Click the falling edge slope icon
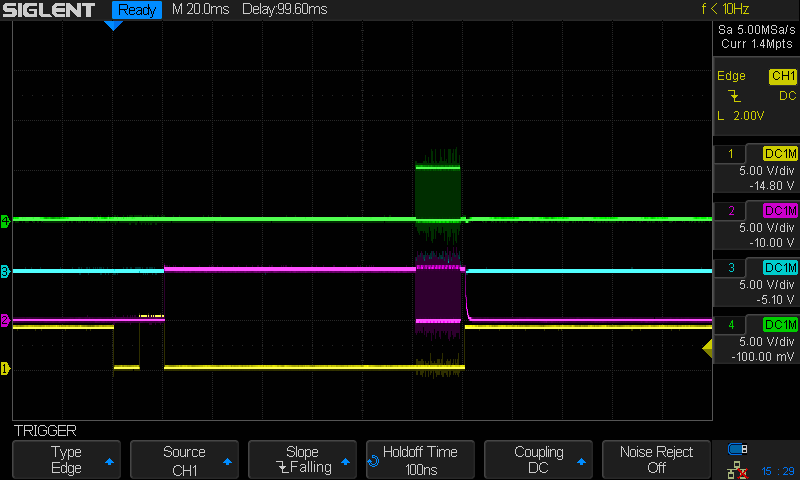Image resolution: width=800 pixels, height=480 pixels. click(734, 96)
